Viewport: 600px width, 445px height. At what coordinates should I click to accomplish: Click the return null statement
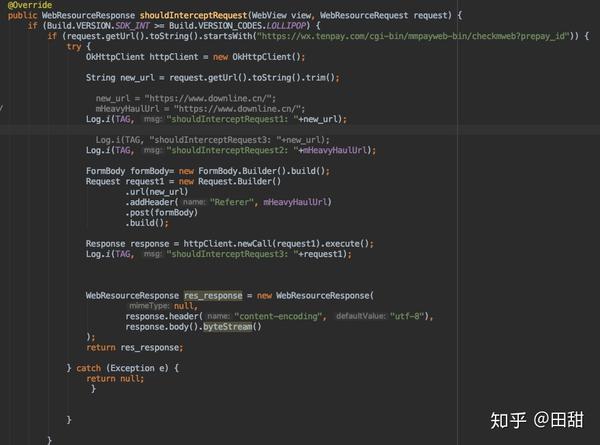point(115,378)
